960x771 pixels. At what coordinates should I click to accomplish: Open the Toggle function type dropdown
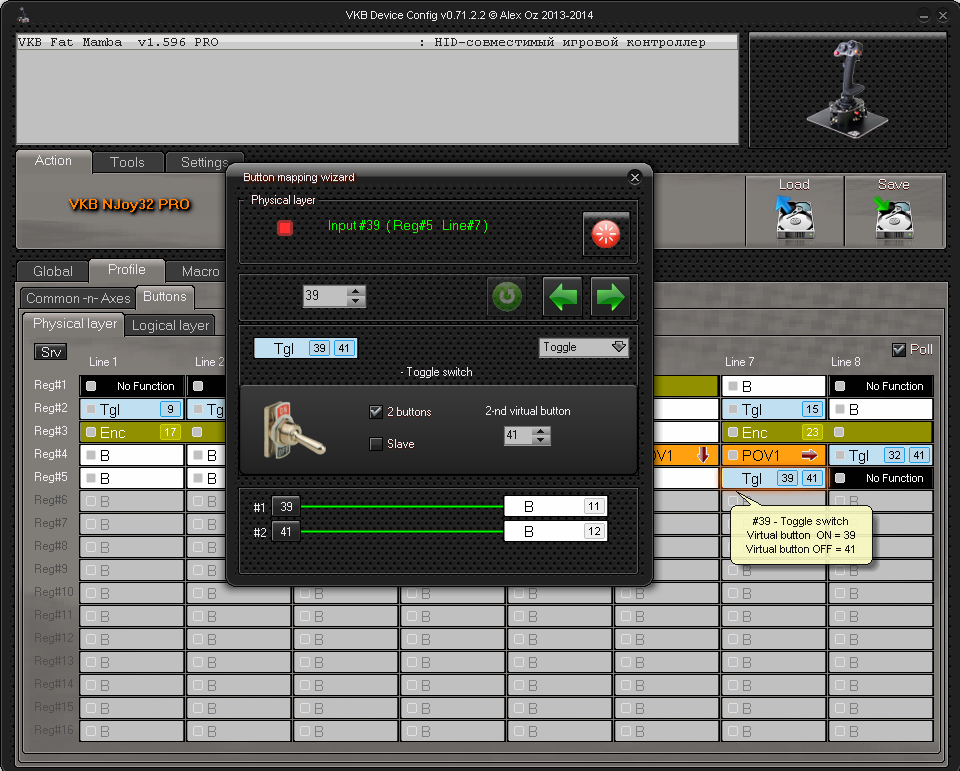coord(583,347)
